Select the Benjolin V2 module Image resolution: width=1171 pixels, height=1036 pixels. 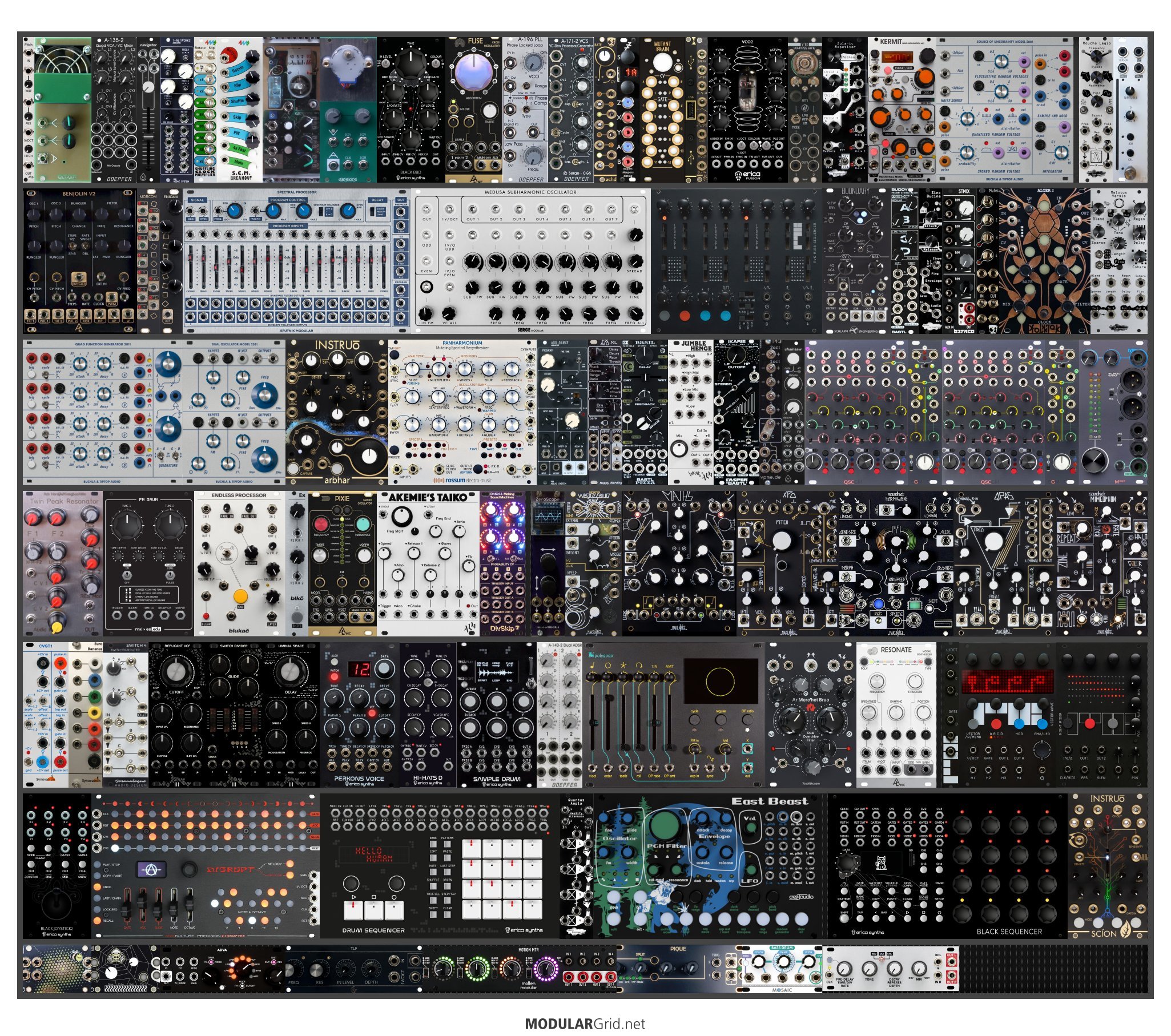80,261
